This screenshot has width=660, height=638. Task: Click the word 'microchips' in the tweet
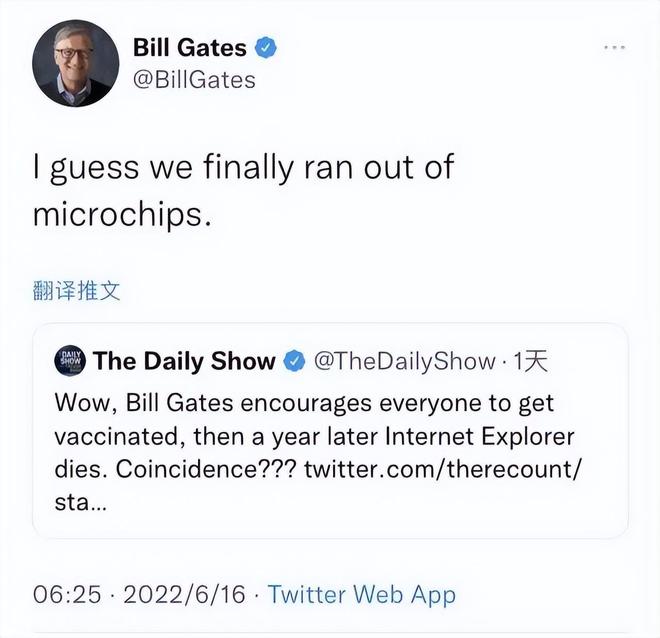click(118, 214)
